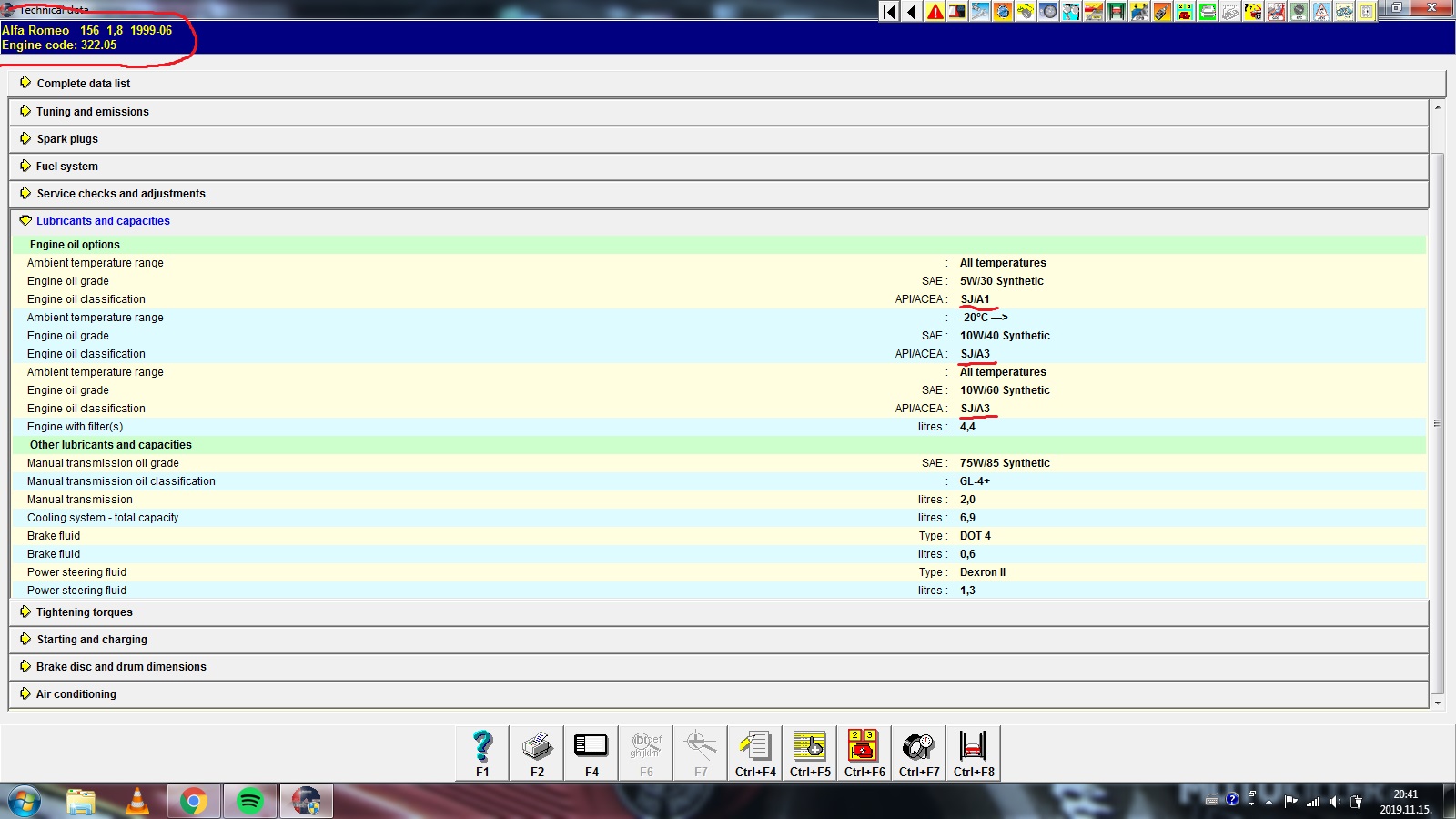Click the green printer icon in top toolbar
1456x819 pixels.
[x=1208, y=12]
